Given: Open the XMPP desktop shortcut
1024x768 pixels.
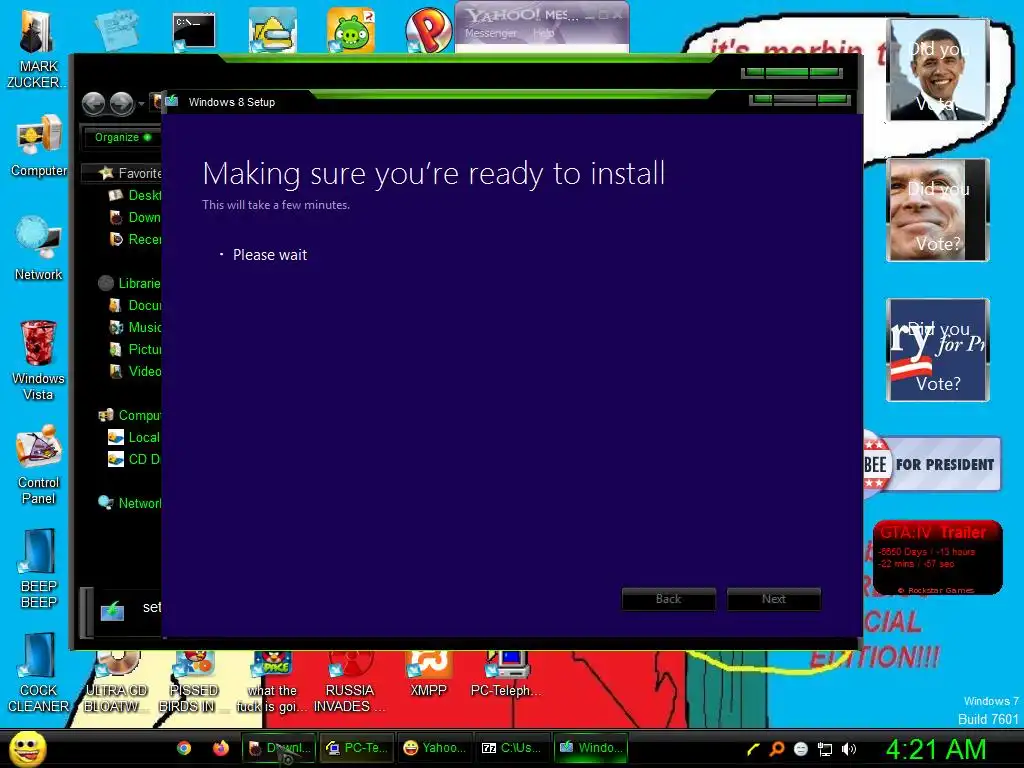Looking at the screenshot, I should pyautogui.click(x=428, y=675).
